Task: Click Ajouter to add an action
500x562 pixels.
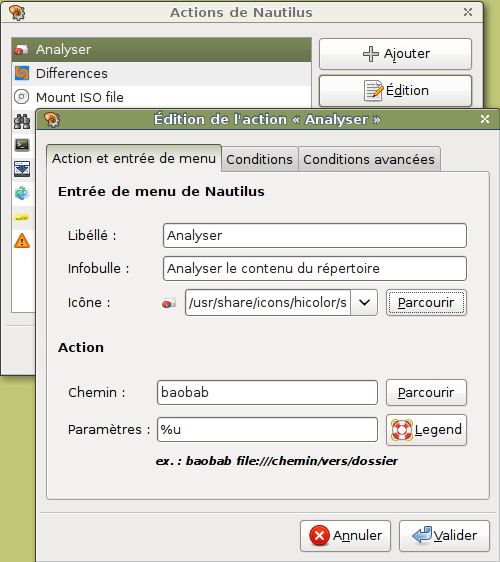Action: [395, 54]
